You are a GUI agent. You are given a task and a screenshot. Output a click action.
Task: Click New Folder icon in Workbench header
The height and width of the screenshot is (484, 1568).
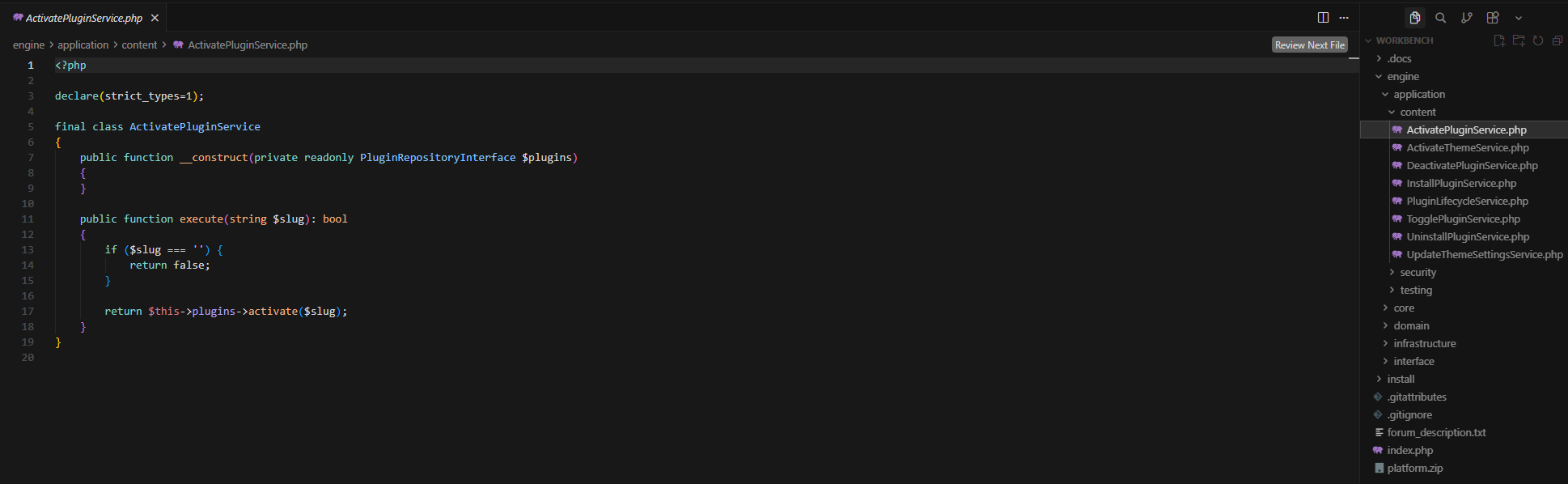[1519, 40]
